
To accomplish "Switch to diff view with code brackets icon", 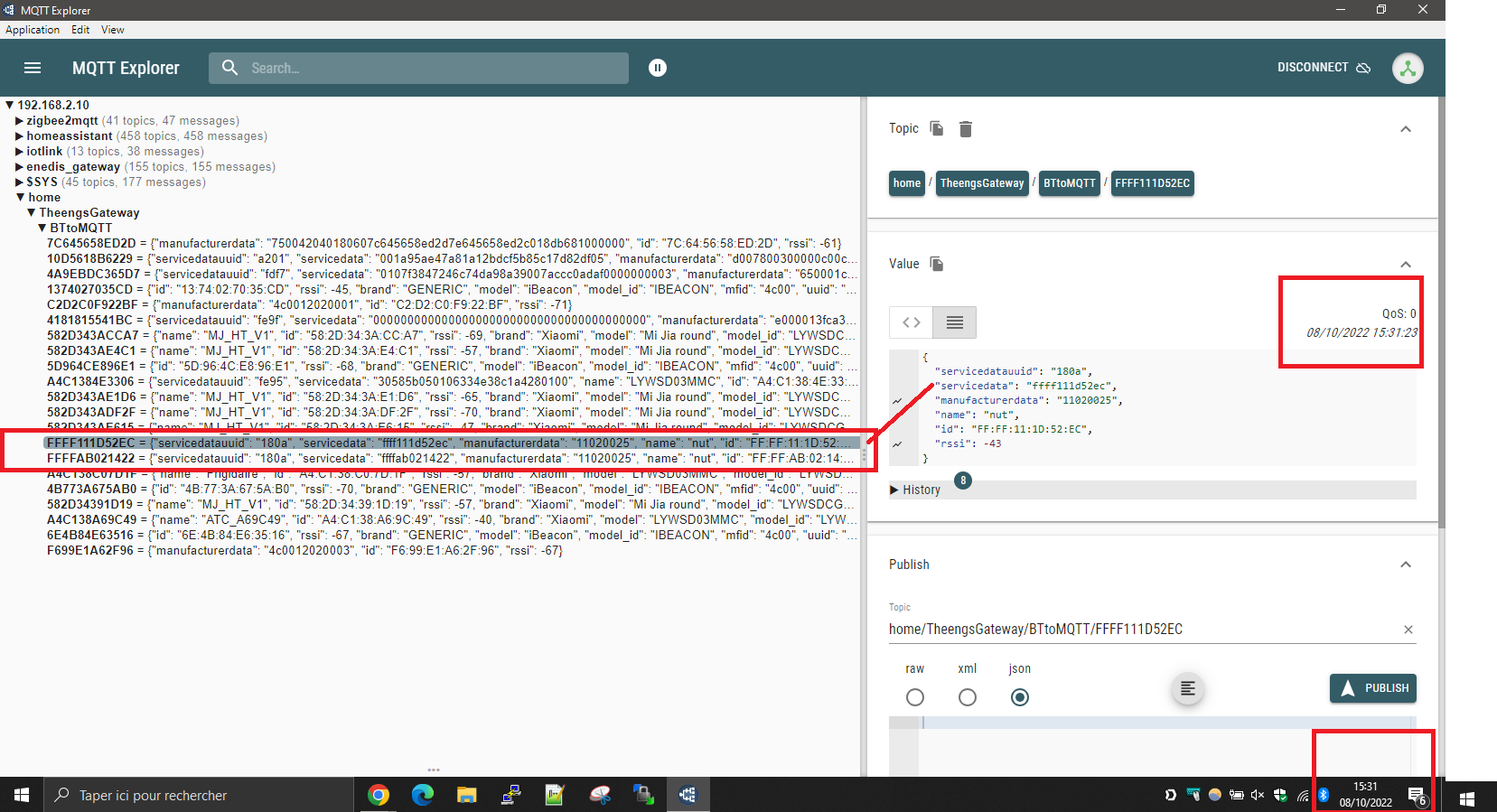I will [912, 322].
